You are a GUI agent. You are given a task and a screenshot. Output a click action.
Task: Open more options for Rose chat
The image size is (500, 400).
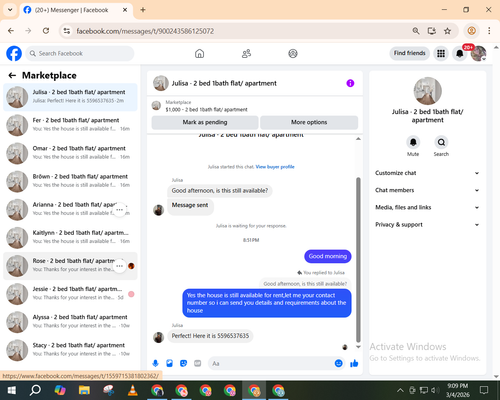120,266
